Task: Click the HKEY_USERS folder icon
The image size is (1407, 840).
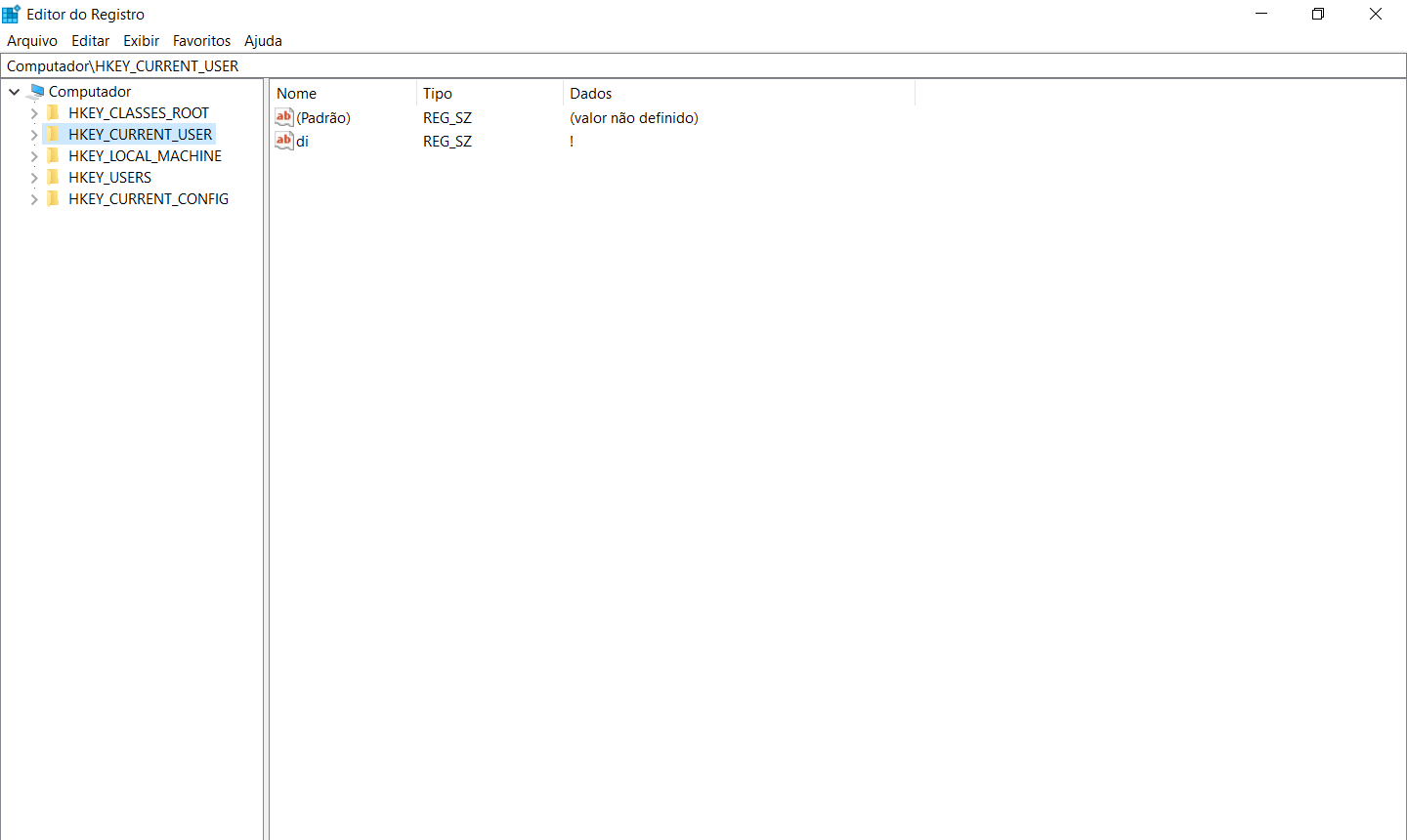Action: pos(53,177)
